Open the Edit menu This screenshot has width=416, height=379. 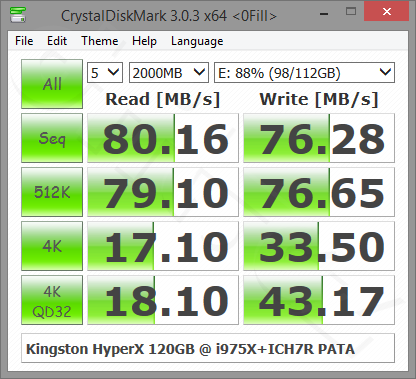57,41
